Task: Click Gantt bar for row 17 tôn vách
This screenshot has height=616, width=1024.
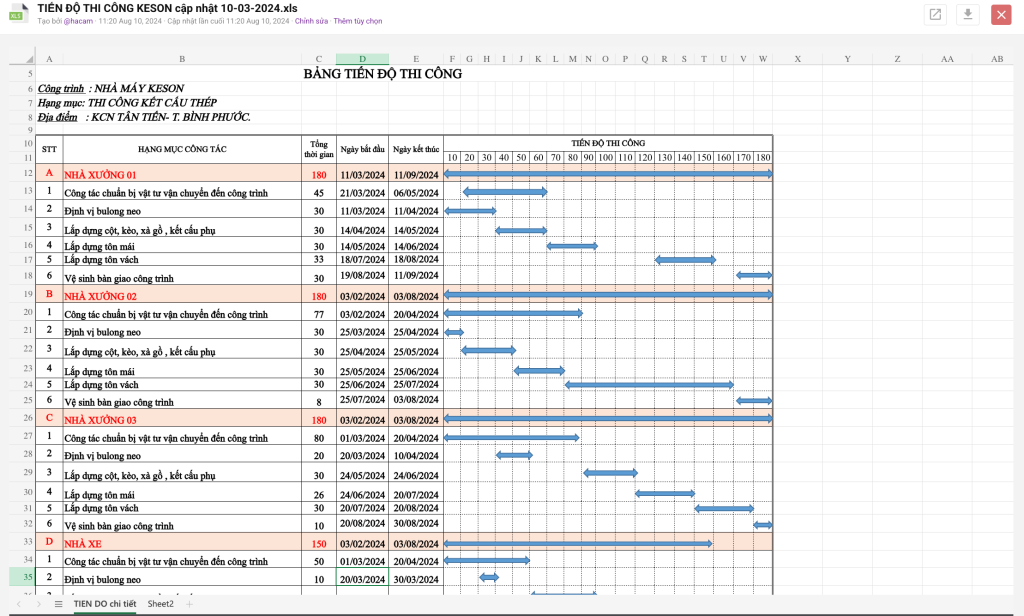Action: 685,260
